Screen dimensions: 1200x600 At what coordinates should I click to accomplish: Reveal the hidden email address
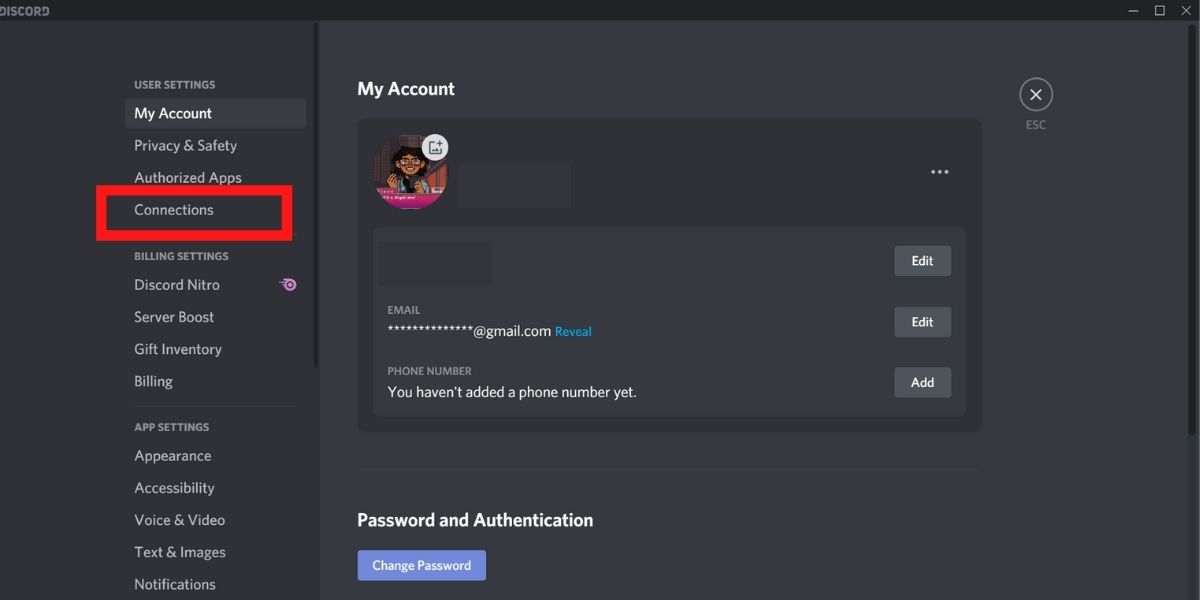click(573, 332)
